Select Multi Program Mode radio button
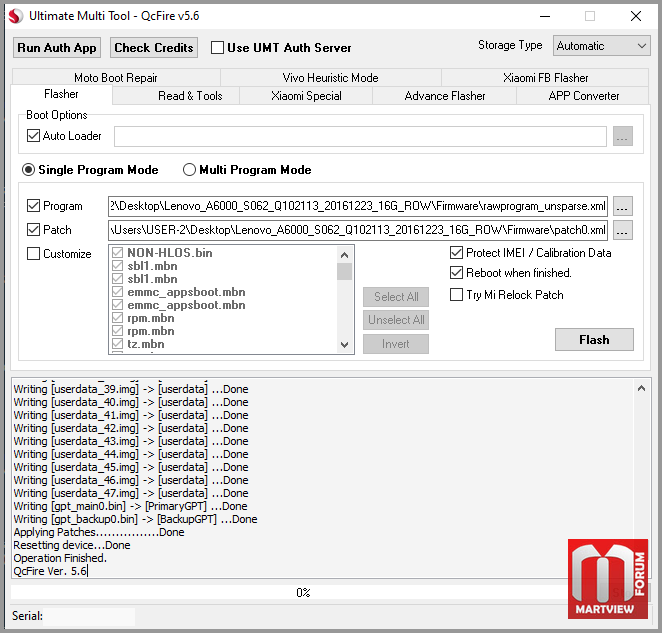This screenshot has width=662, height=633. [x=189, y=169]
